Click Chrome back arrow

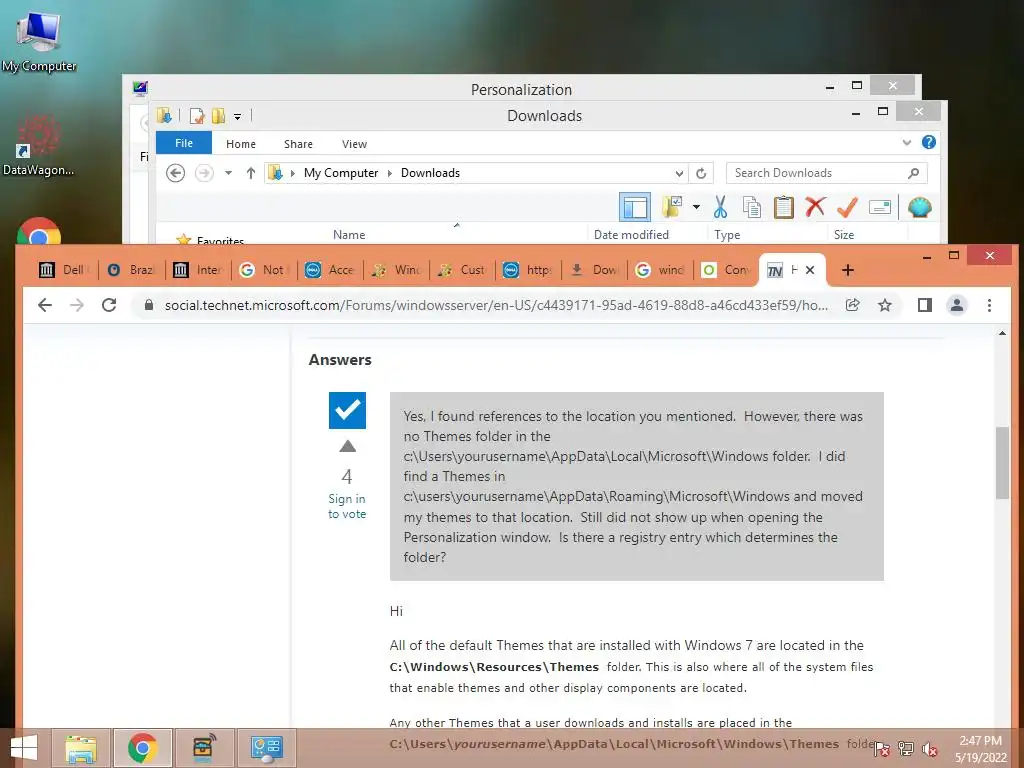pyautogui.click(x=44, y=305)
